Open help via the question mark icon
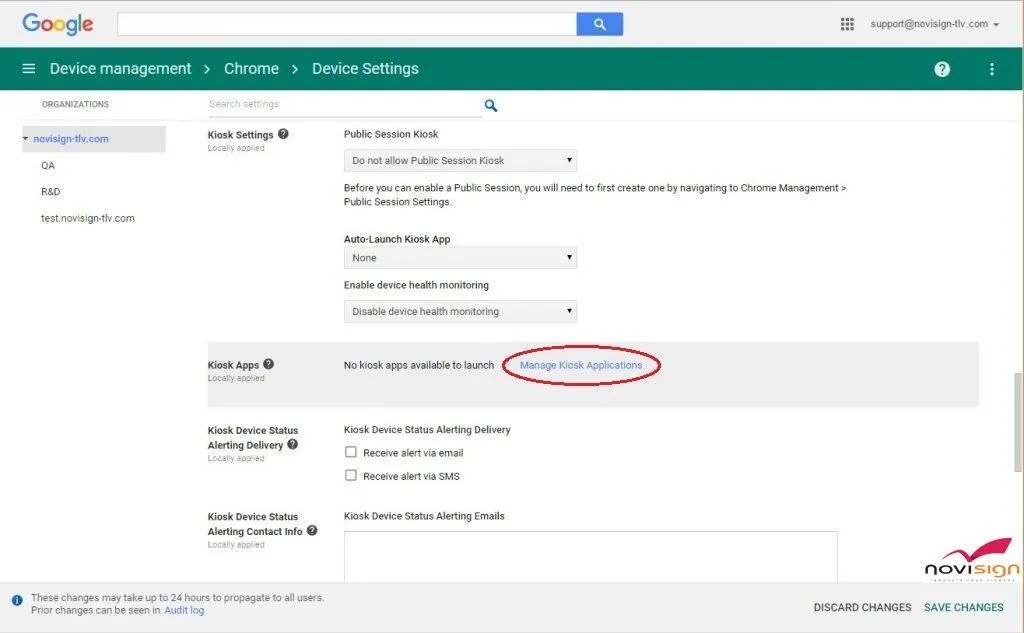The height and width of the screenshot is (633, 1024). (941, 68)
